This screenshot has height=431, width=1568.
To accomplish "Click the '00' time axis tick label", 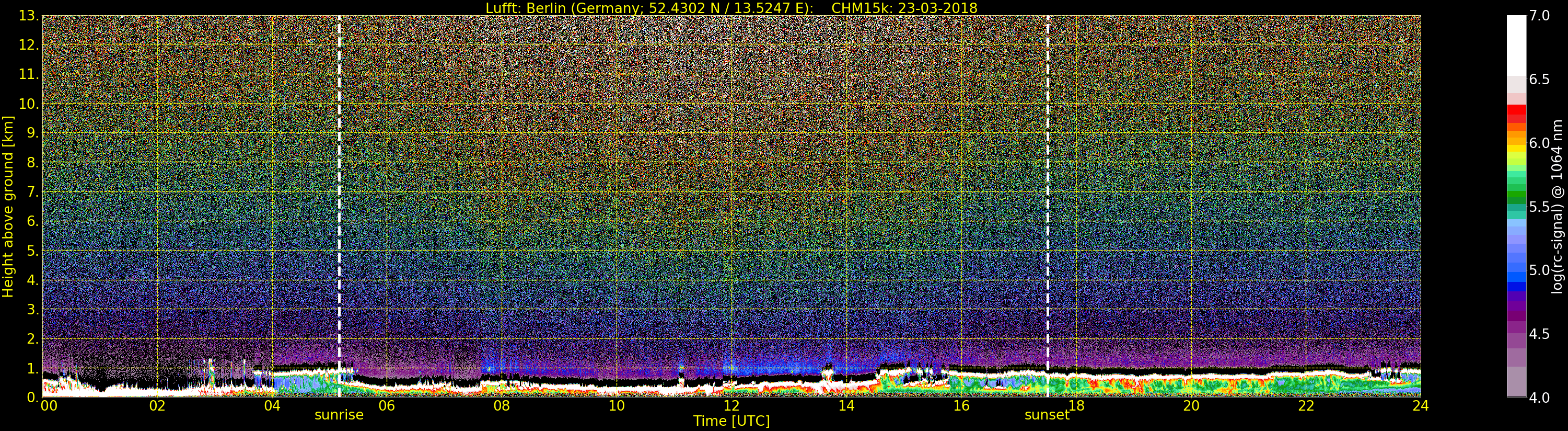I will coord(49,405).
